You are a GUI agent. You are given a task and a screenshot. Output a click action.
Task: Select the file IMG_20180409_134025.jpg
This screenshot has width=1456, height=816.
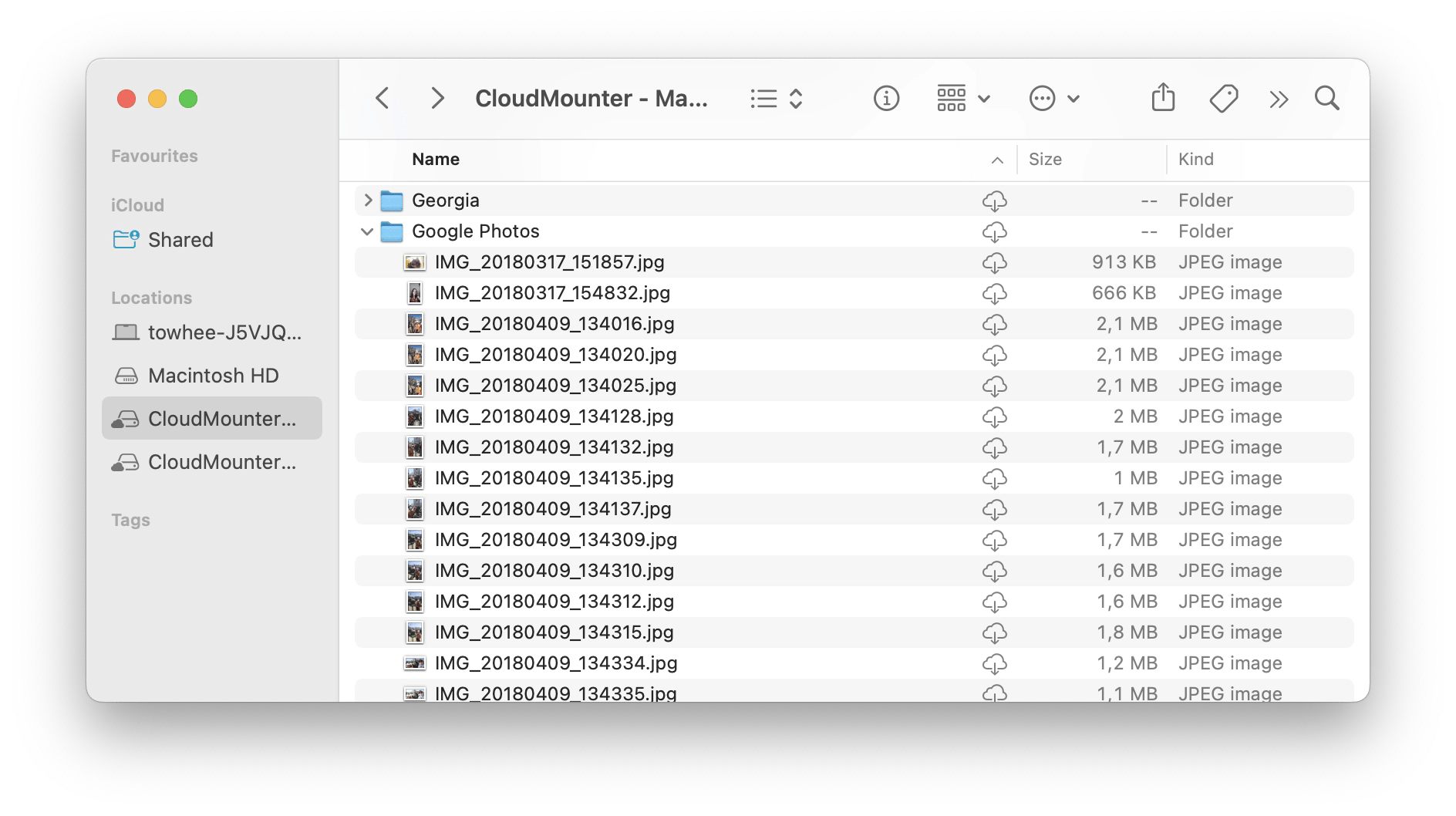click(x=854, y=386)
